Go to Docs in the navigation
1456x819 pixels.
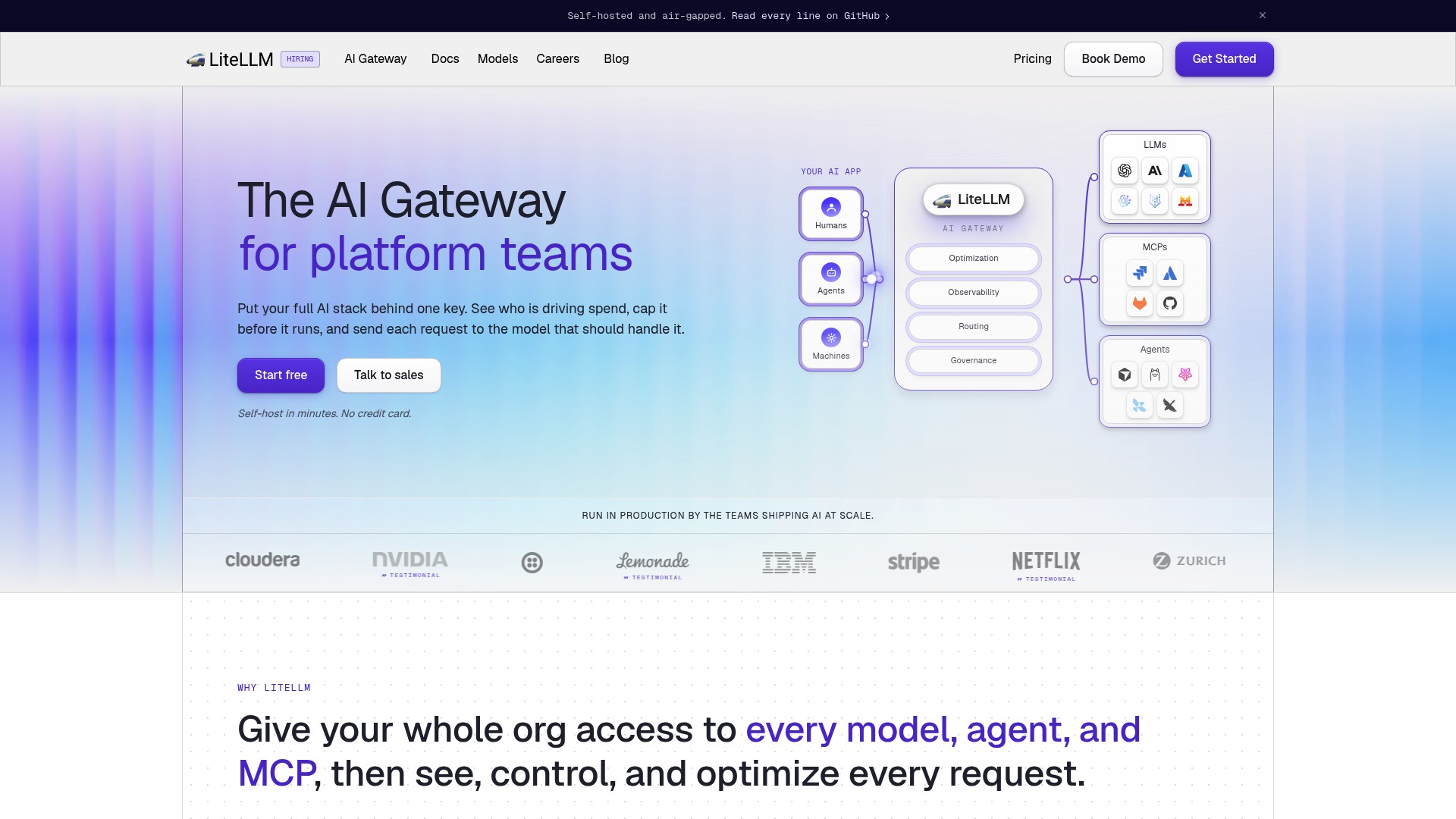click(445, 59)
